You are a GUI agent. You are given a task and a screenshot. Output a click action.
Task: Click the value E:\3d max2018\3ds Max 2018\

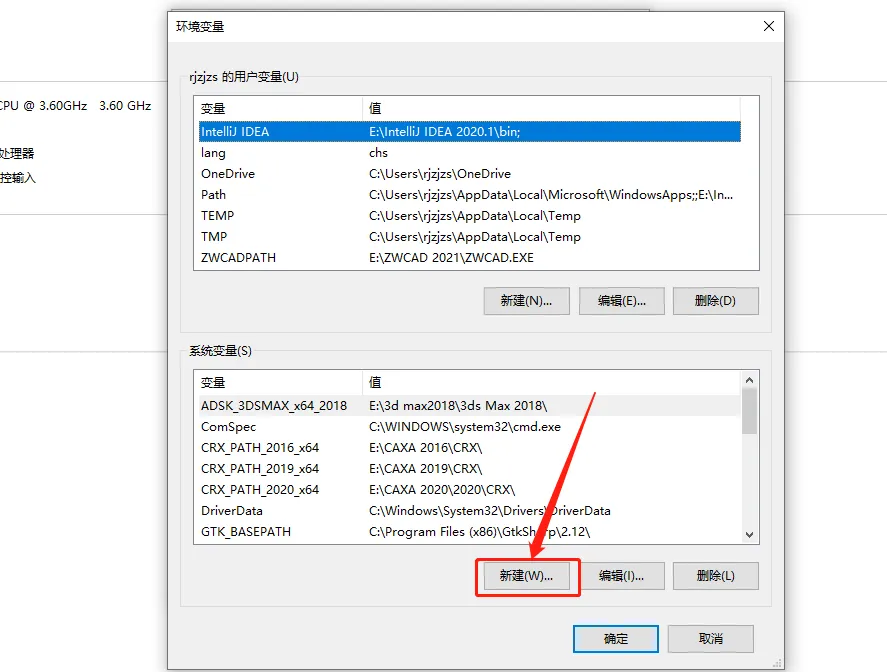click(458, 406)
